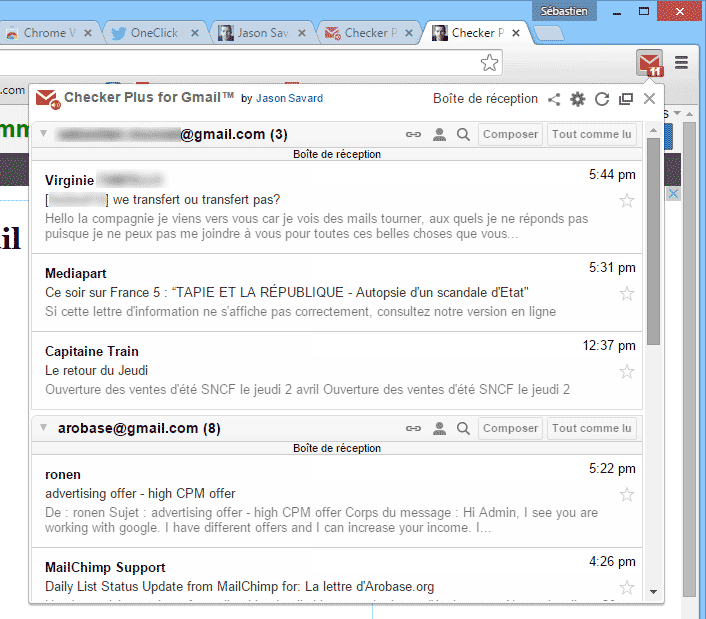Search mail in arobase@gmail.com account
This screenshot has height=619, width=706.
click(x=463, y=428)
